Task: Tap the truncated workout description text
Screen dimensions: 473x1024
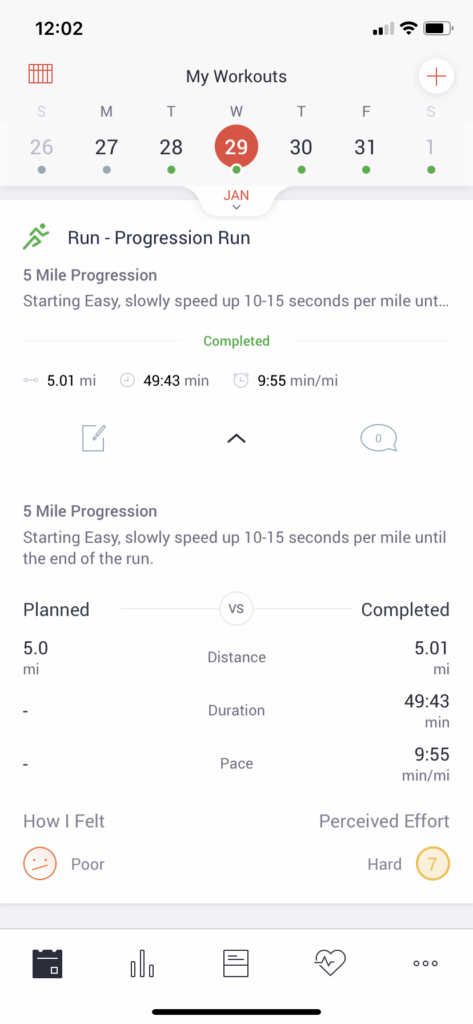Action: tap(236, 302)
